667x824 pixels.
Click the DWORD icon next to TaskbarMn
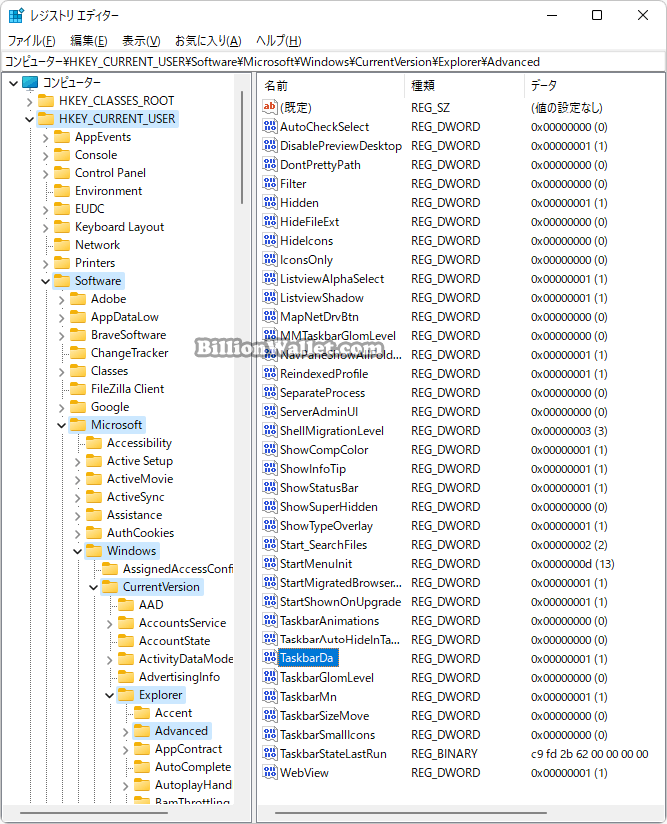click(x=270, y=696)
